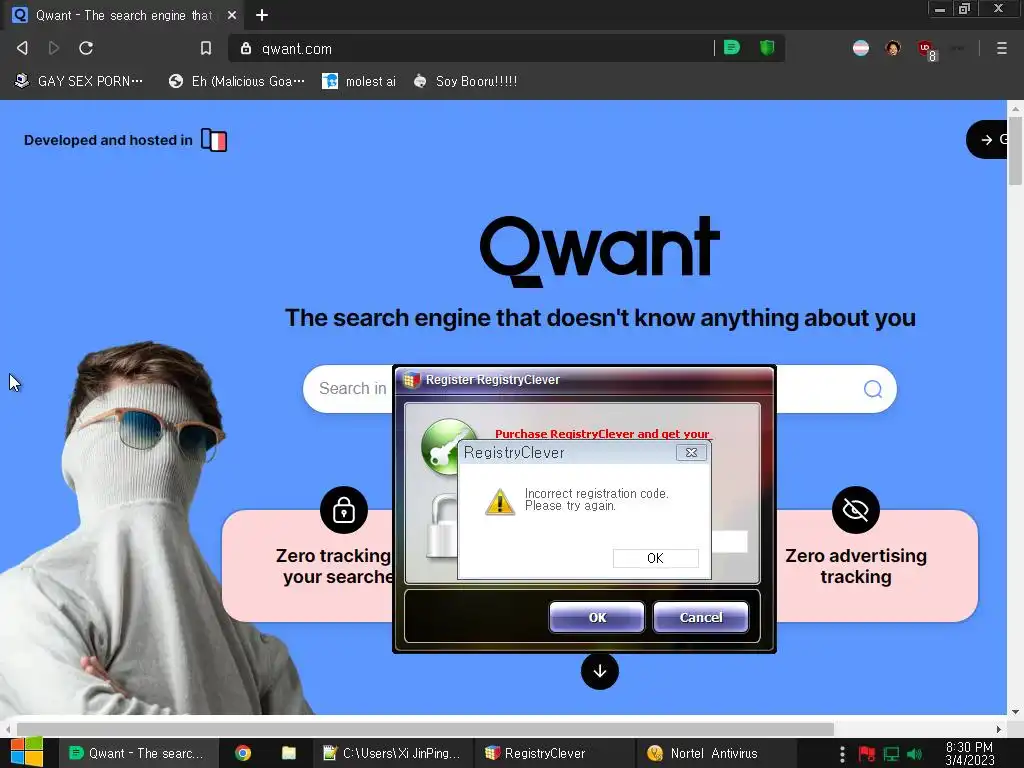Screen dimensions: 1024x768
Task: Open a new browser tab
Action: 262,15
